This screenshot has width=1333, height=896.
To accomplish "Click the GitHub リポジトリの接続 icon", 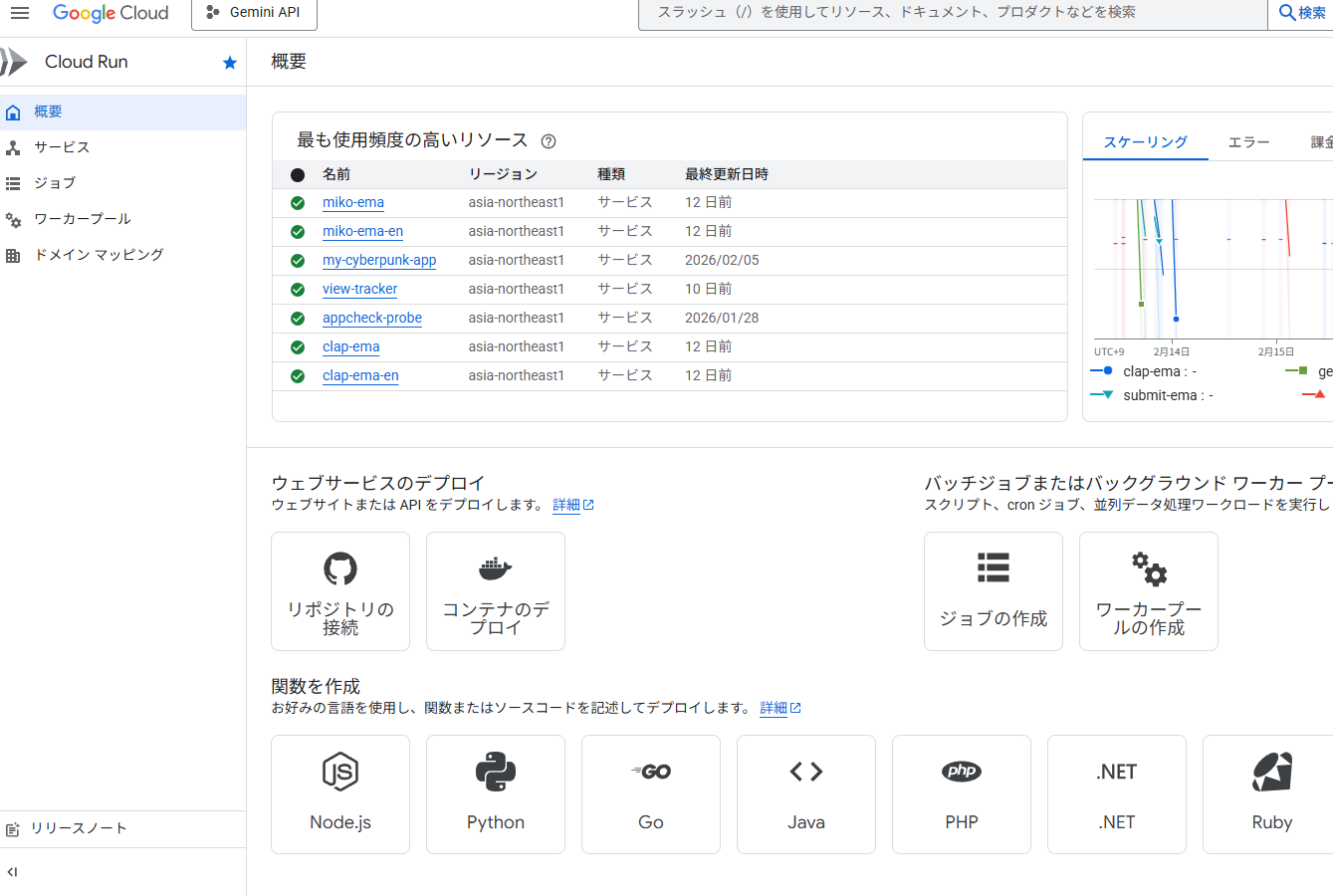I will pyautogui.click(x=339, y=567).
